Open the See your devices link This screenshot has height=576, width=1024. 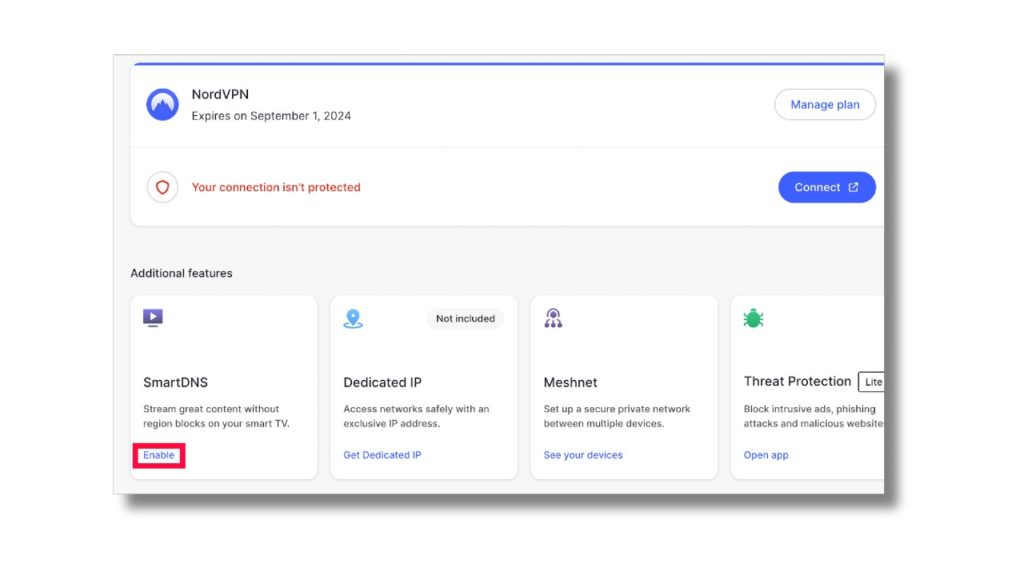point(583,455)
